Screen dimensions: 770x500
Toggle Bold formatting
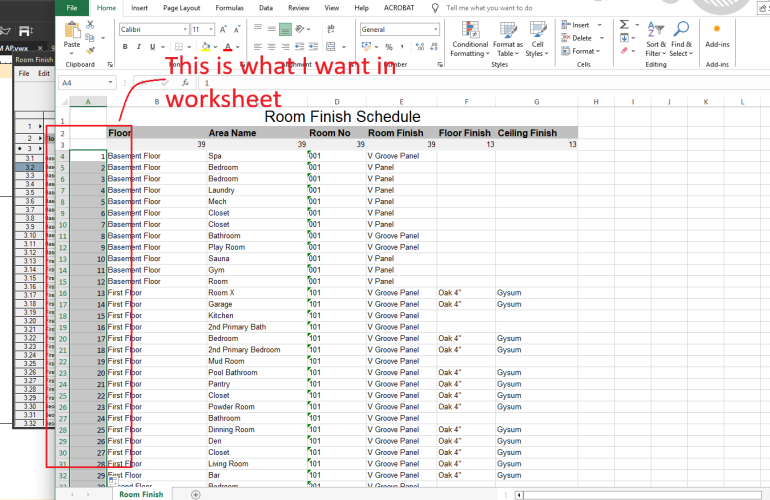(123, 46)
